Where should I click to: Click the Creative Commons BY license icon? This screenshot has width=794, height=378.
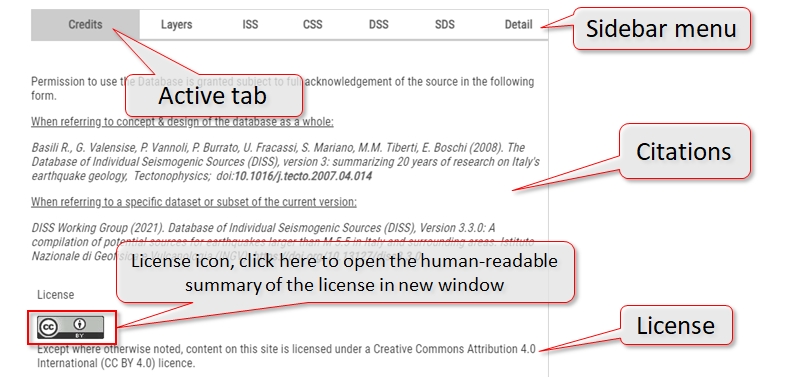click(70, 327)
